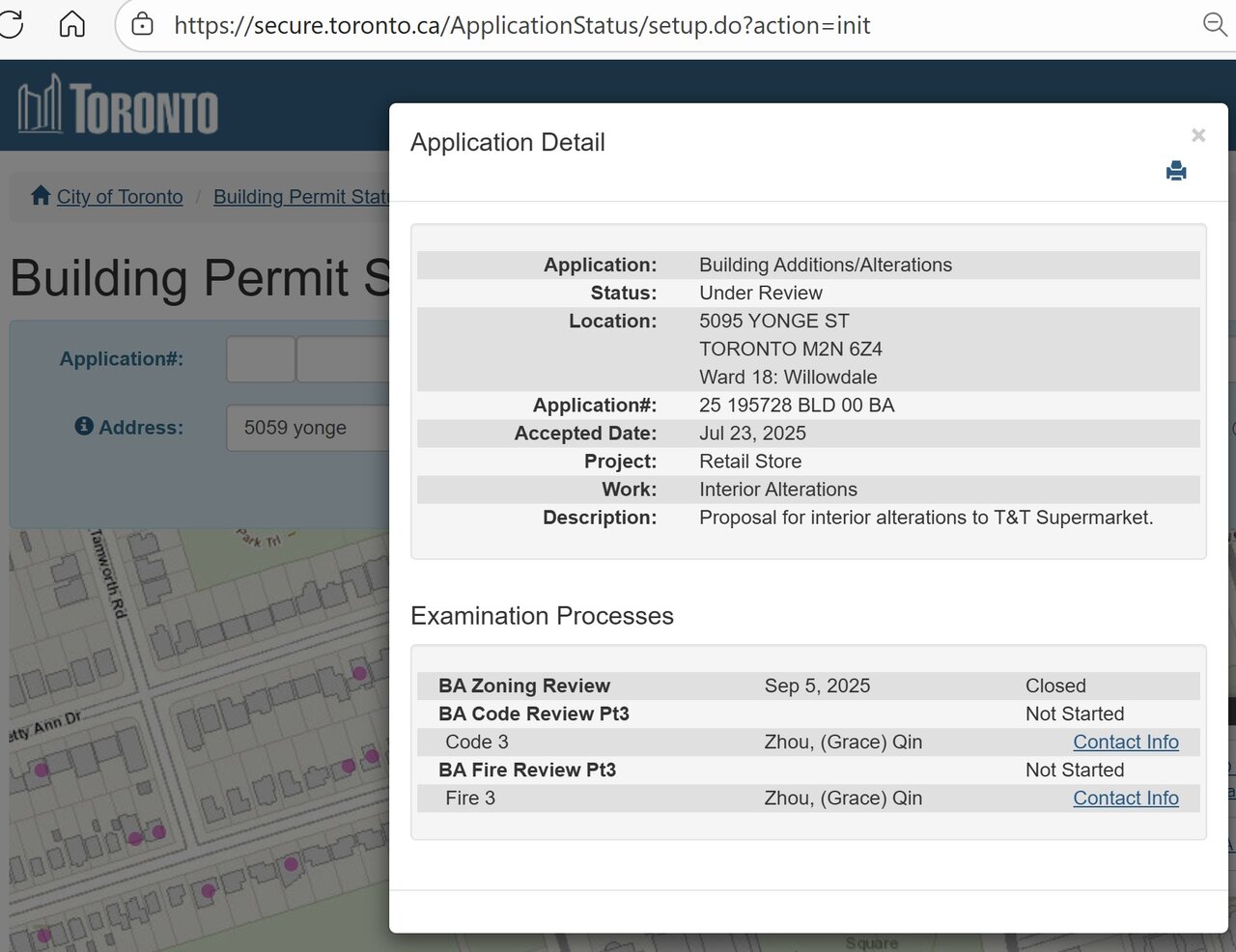Click the first Application# input box

coord(260,358)
